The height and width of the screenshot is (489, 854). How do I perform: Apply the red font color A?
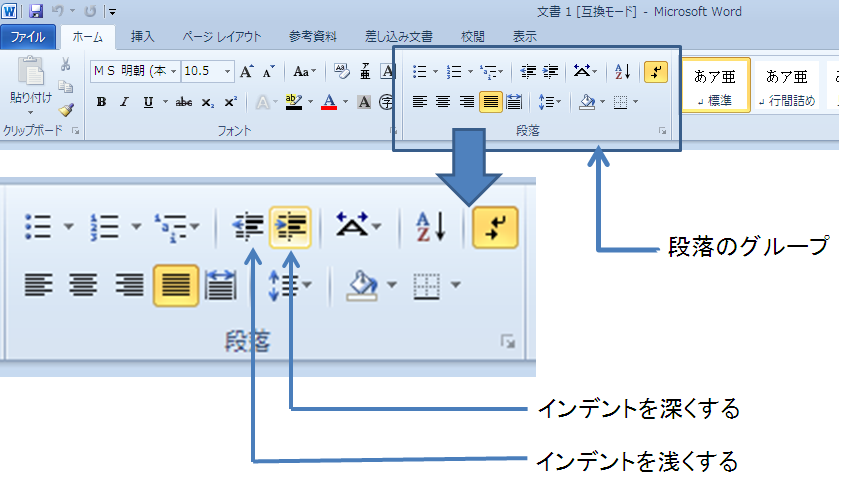329,102
